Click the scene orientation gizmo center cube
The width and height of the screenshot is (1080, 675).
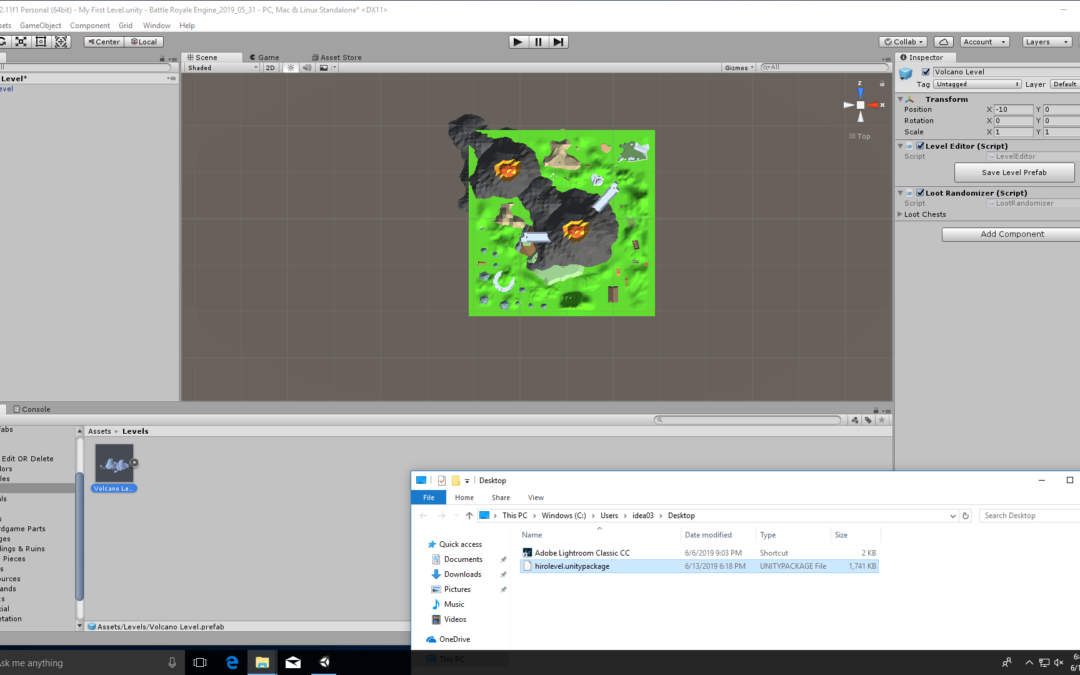click(860, 105)
